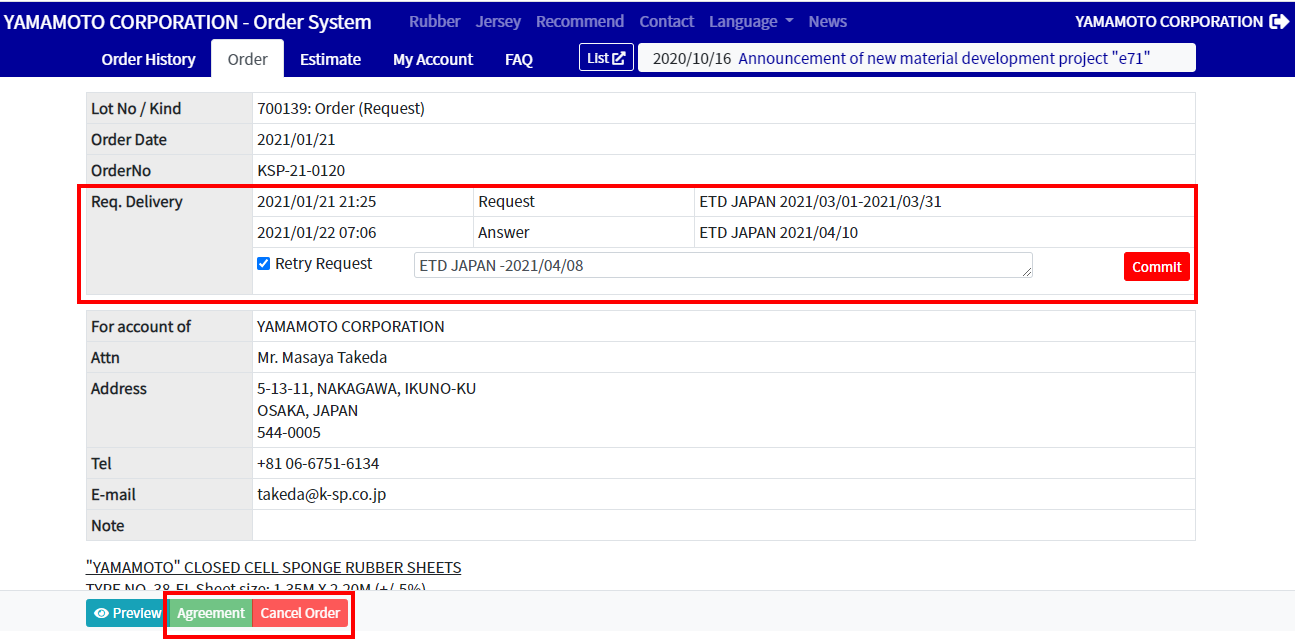The width and height of the screenshot is (1295, 639).
Task: Open the Recommend navigation link
Action: (580, 22)
